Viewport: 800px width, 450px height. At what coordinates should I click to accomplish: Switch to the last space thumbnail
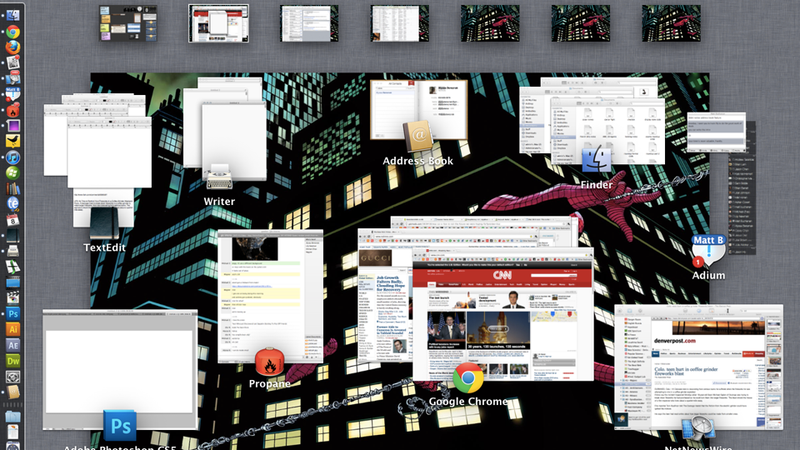671,23
